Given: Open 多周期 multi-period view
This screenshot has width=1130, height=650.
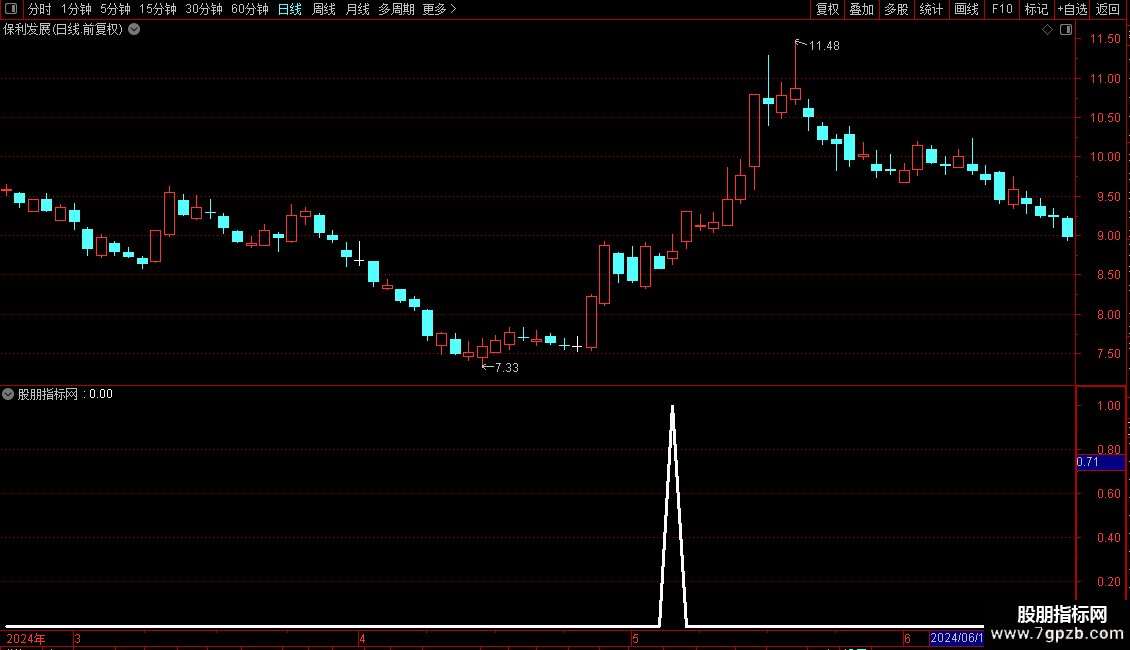Looking at the screenshot, I should [396, 9].
